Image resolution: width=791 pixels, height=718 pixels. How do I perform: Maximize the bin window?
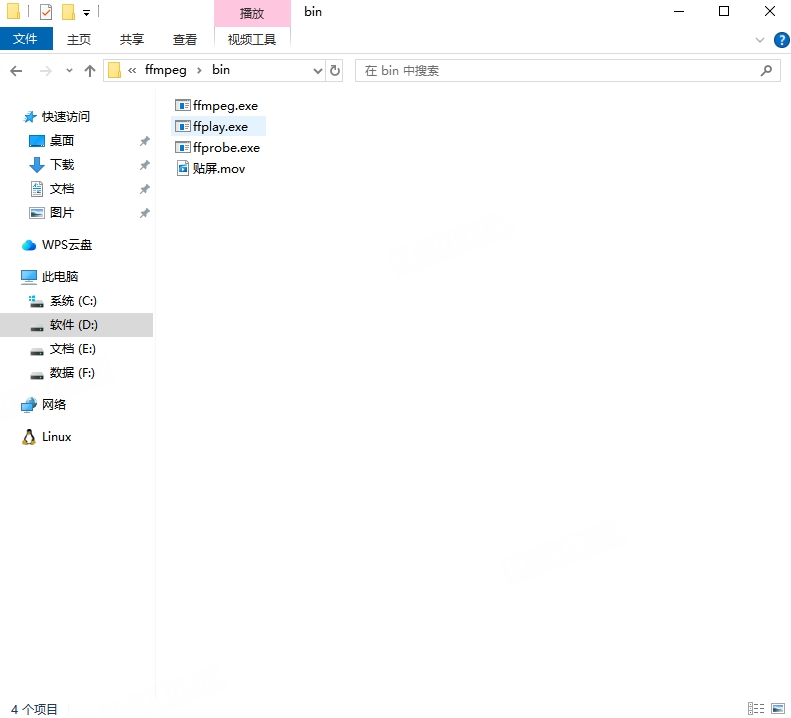(724, 11)
